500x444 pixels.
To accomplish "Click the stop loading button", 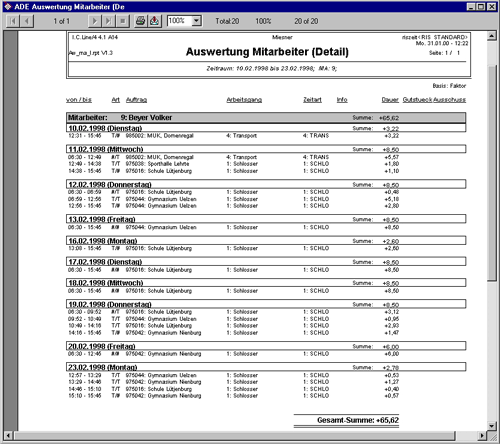I will point(122,21).
